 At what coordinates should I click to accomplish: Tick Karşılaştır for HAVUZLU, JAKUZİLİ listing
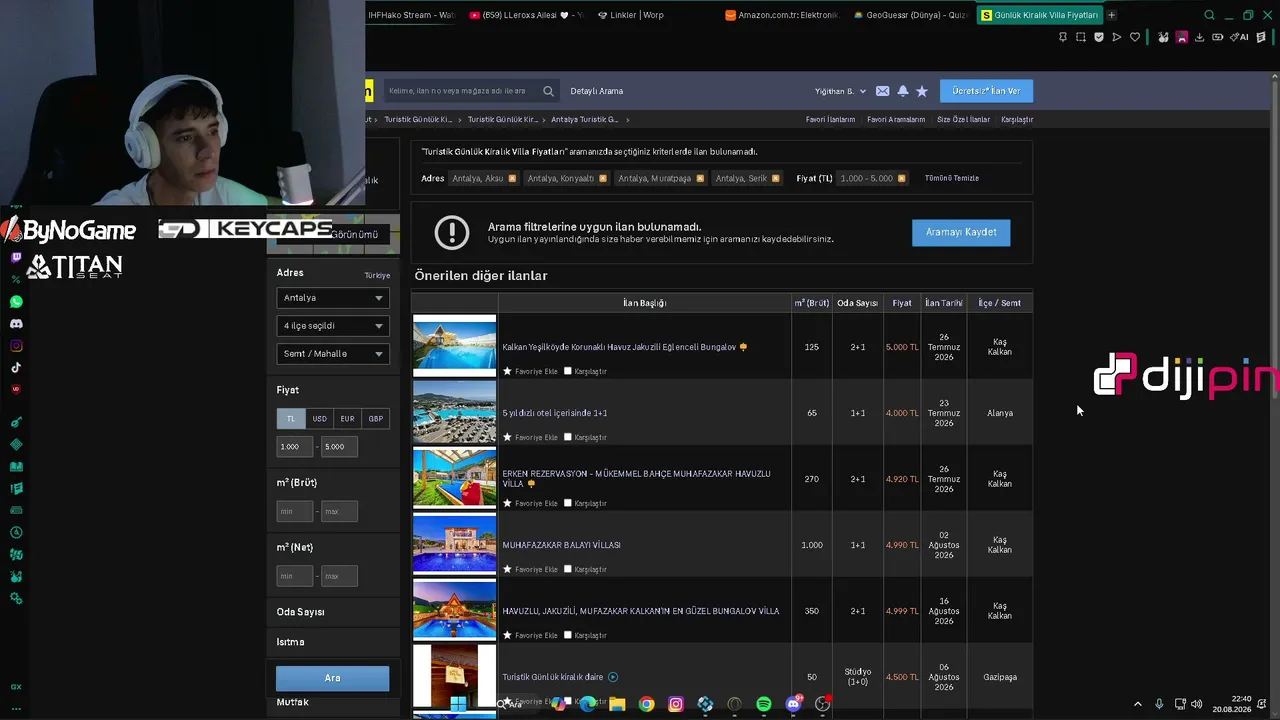coord(568,635)
